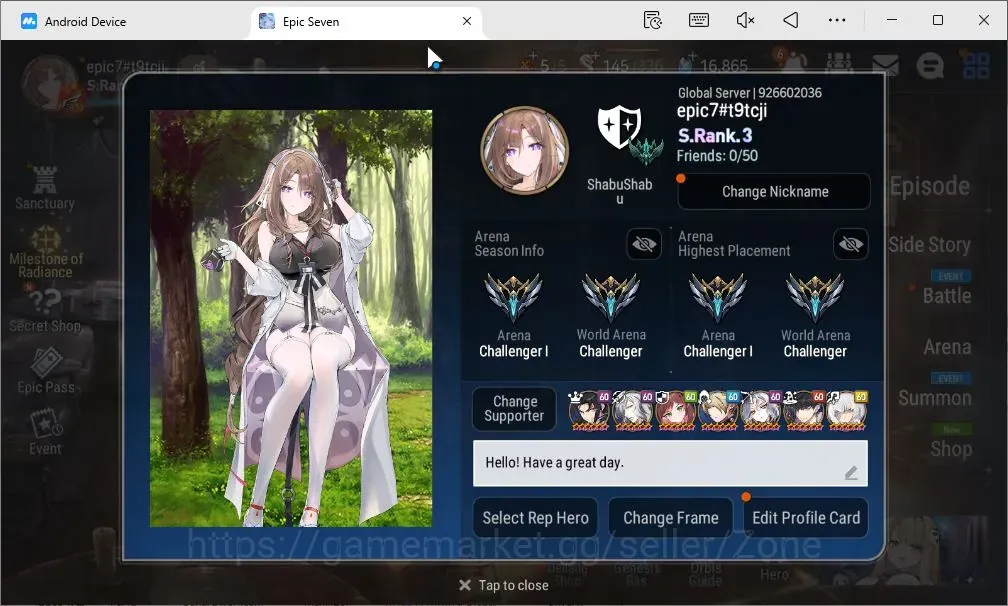The width and height of the screenshot is (1008, 606).
Task: Select the sixth supporter hero, dark-haired
Action: coord(804,411)
